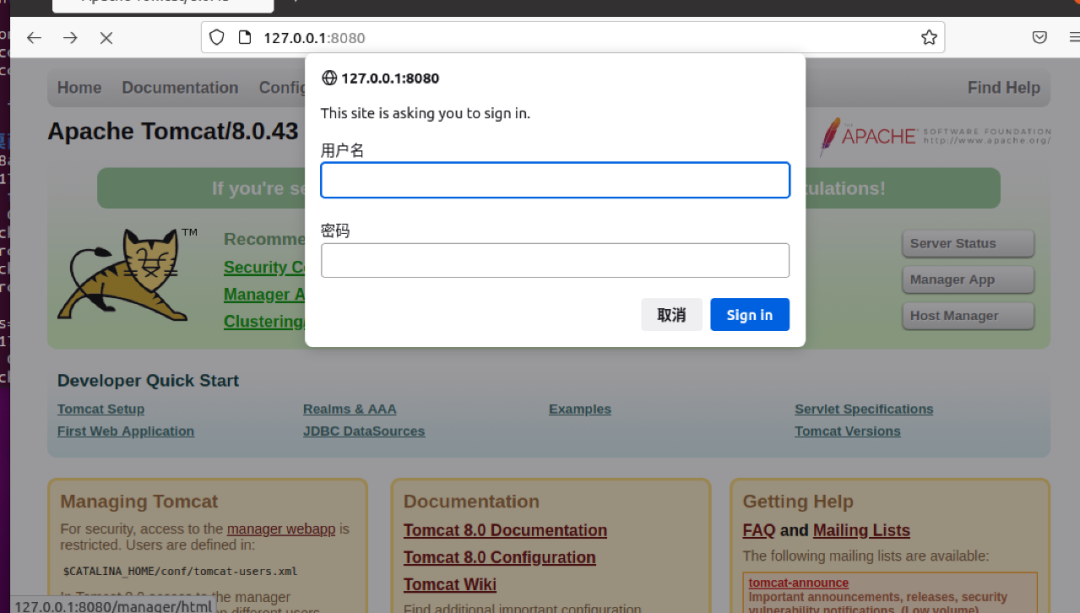Select Documentation in the Tomcat nav bar
The image size is (1080, 613).
tap(180, 87)
